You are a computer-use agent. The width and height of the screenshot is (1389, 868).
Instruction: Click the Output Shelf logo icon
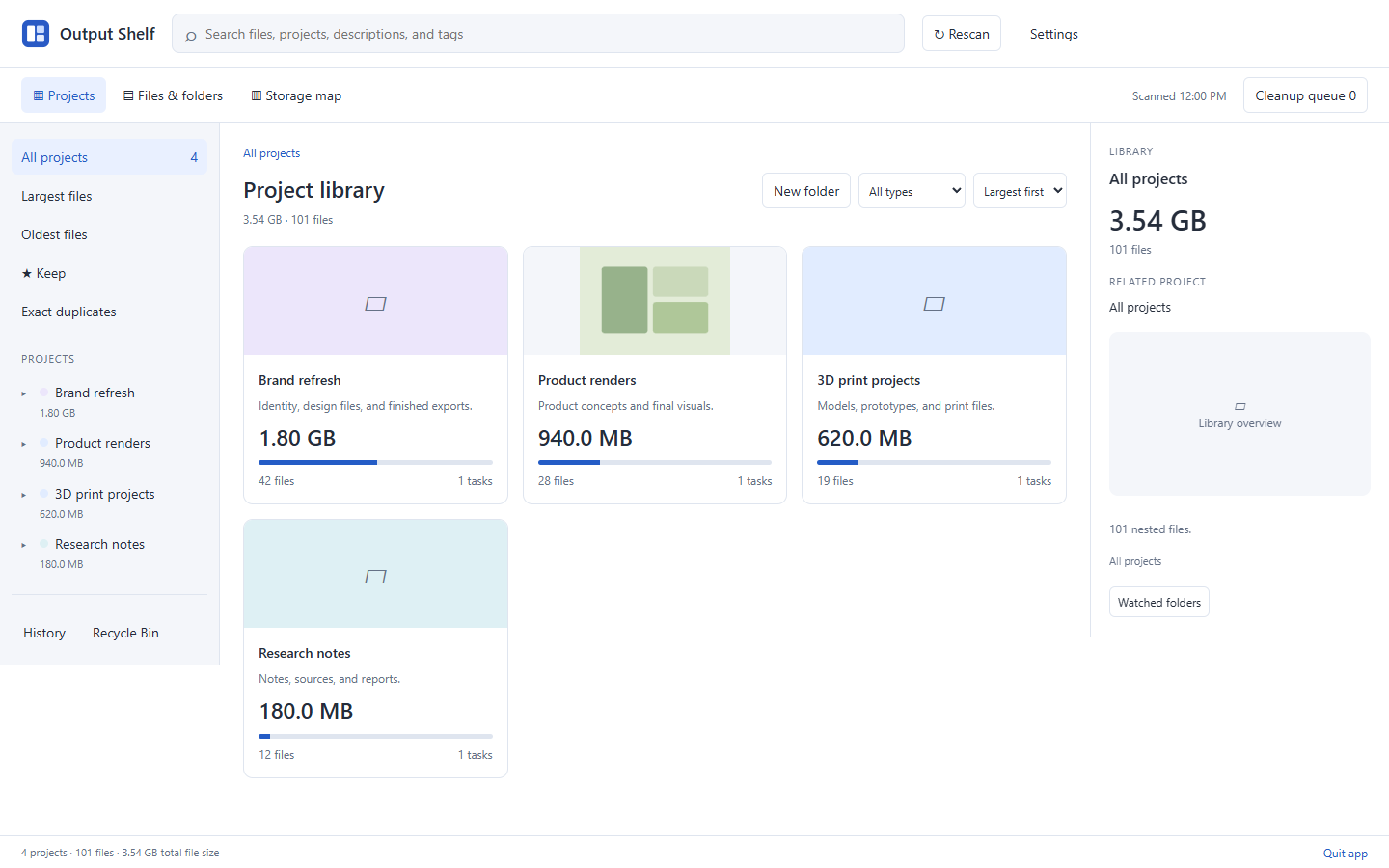click(x=36, y=34)
